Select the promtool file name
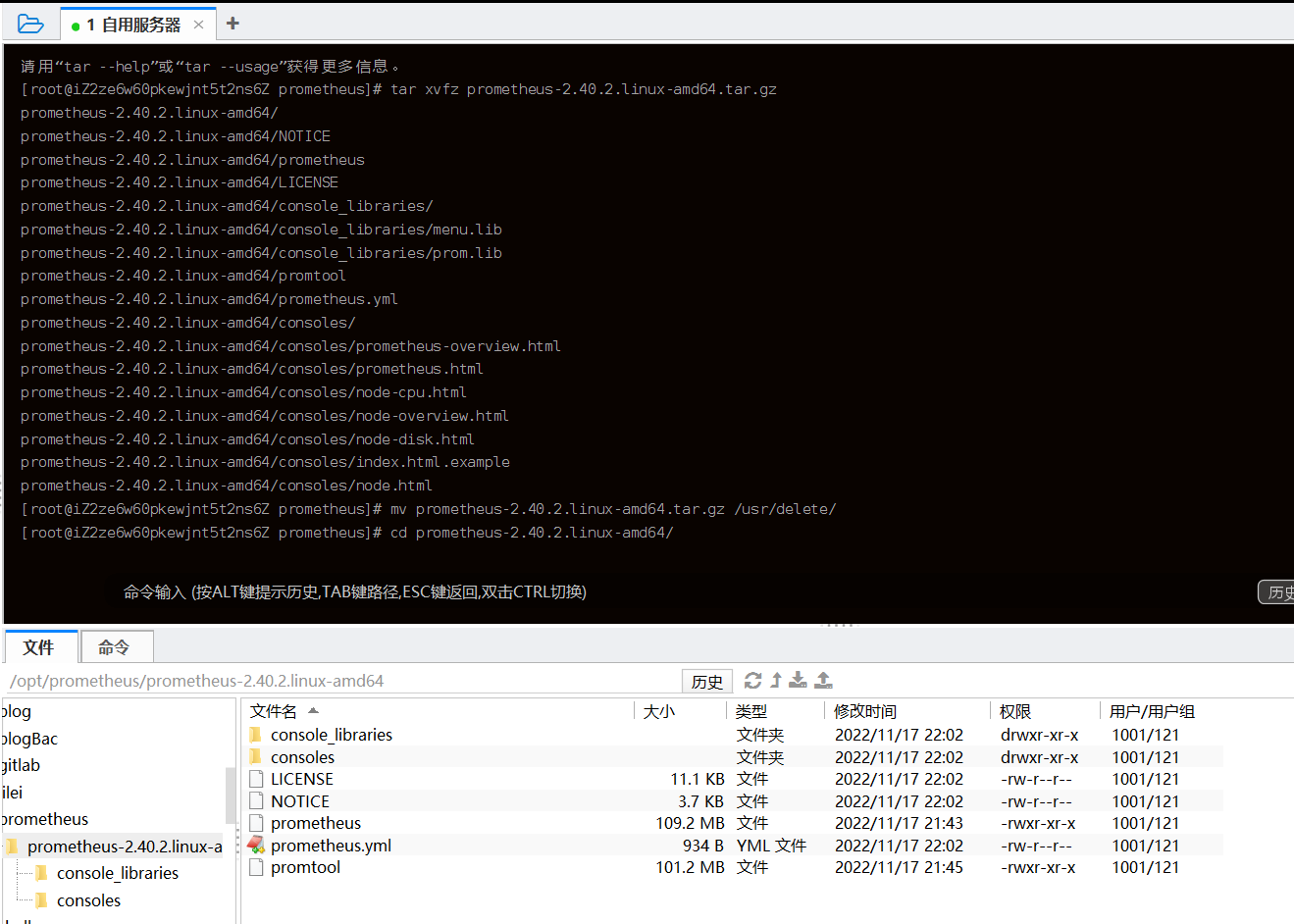Image resolution: width=1294 pixels, height=924 pixels. pos(305,867)
